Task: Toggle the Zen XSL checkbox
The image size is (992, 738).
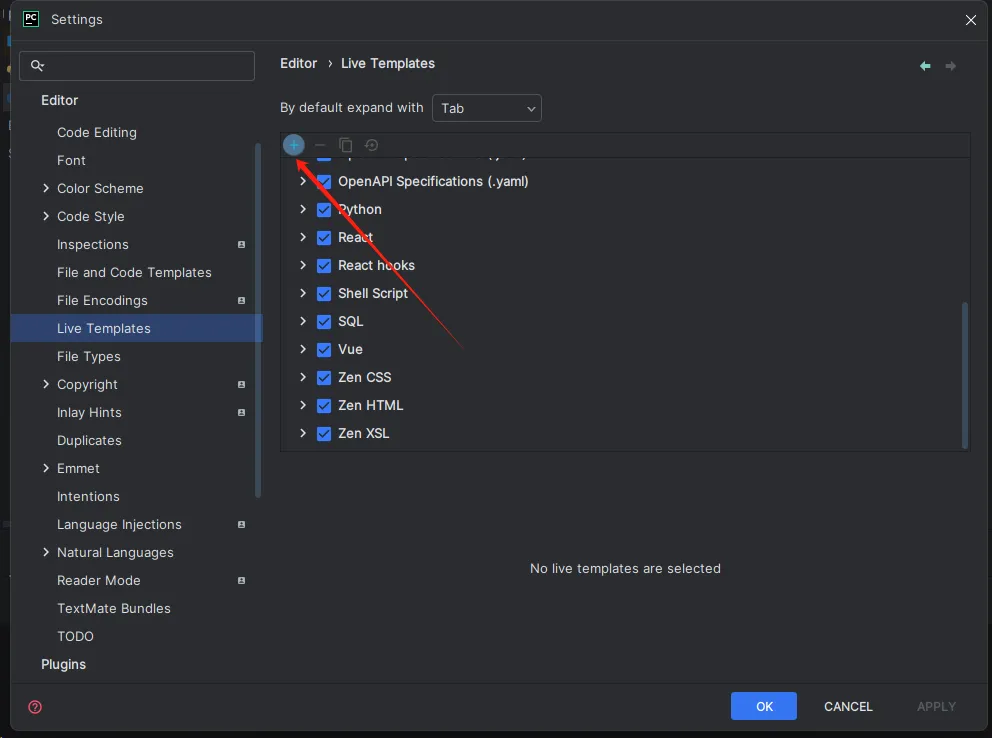Action: tap(324, 433)
